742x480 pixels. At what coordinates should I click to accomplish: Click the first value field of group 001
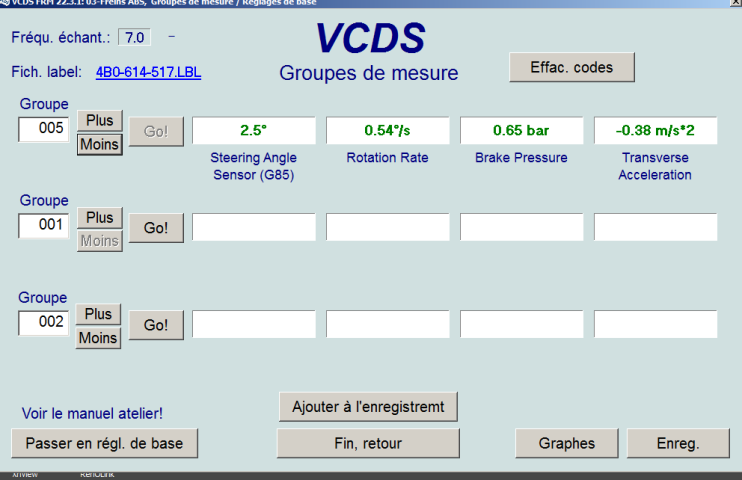click(x=254, y=227)
